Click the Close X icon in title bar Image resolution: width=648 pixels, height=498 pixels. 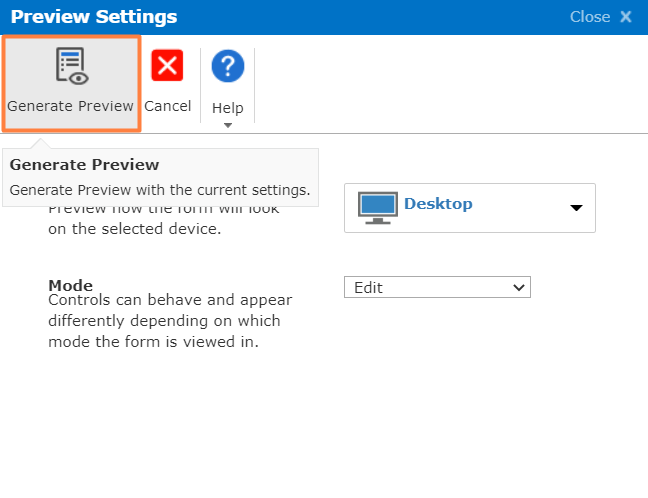pyautogui.click(x=626, y=17)
